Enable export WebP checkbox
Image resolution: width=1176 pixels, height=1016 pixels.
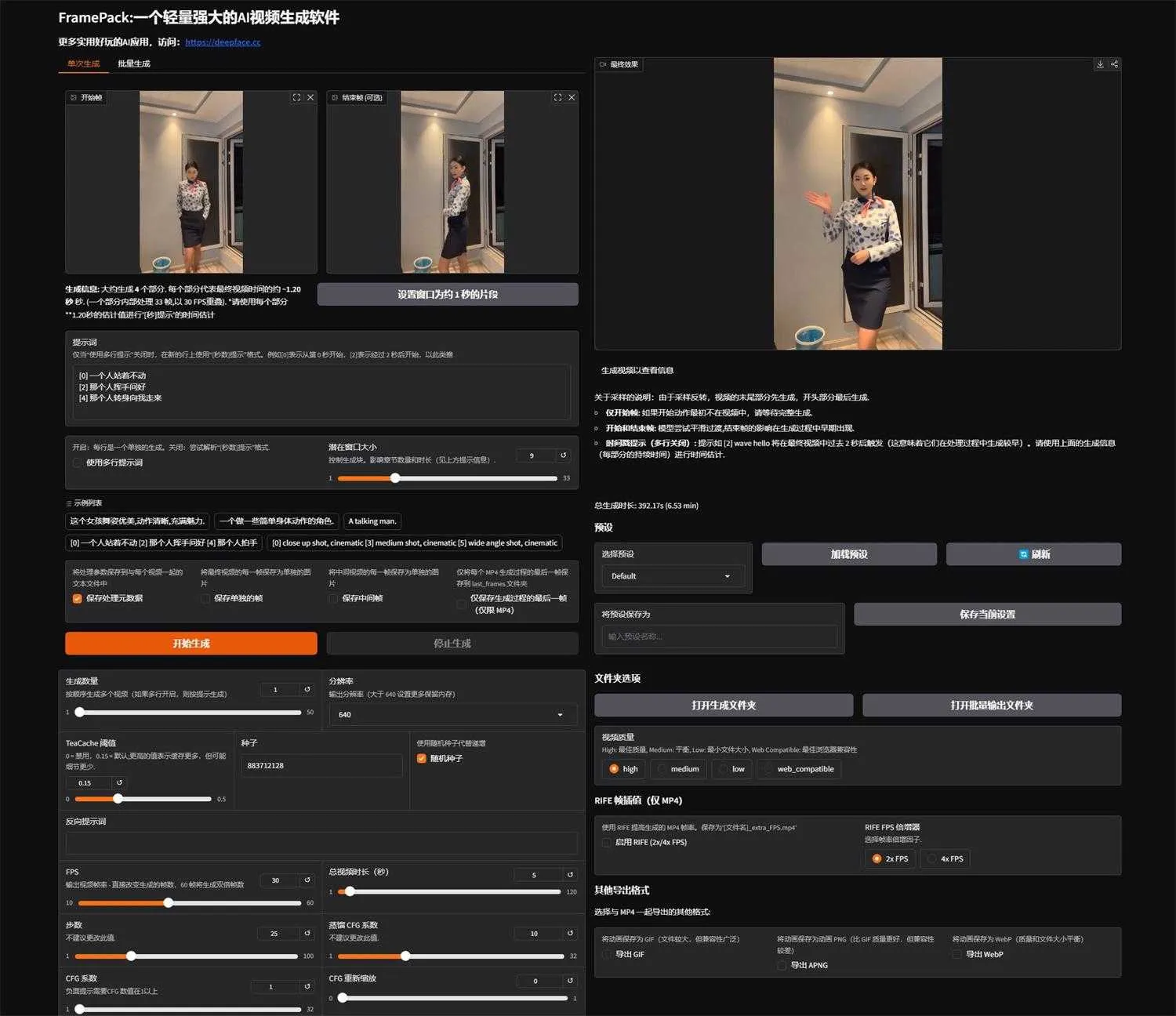957,954
